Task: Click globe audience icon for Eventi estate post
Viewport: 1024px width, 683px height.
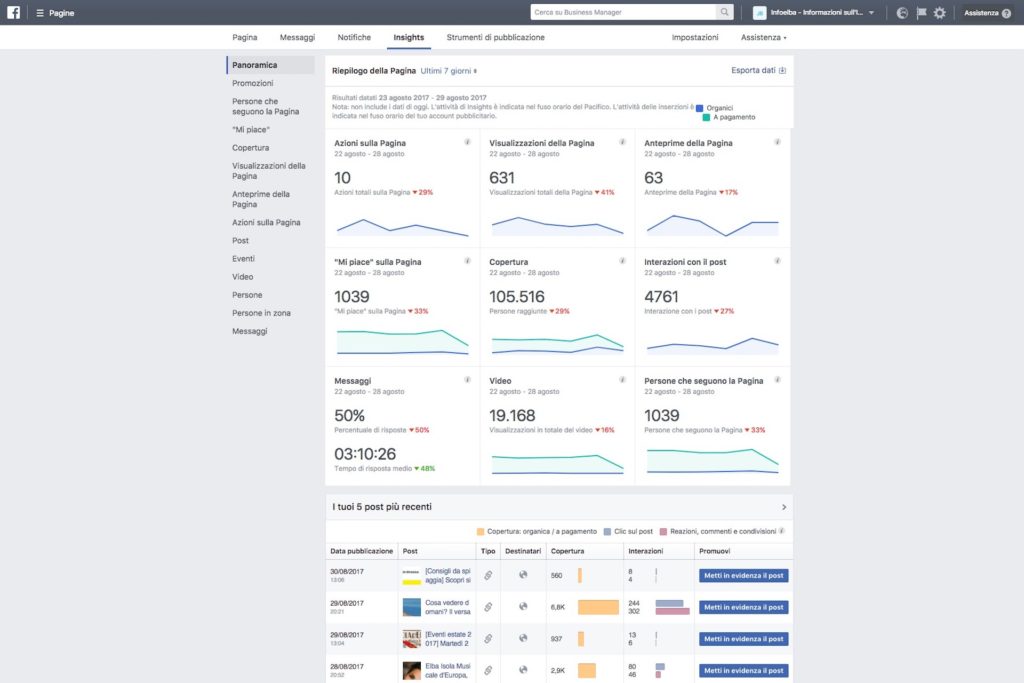Action: point(522,638)
